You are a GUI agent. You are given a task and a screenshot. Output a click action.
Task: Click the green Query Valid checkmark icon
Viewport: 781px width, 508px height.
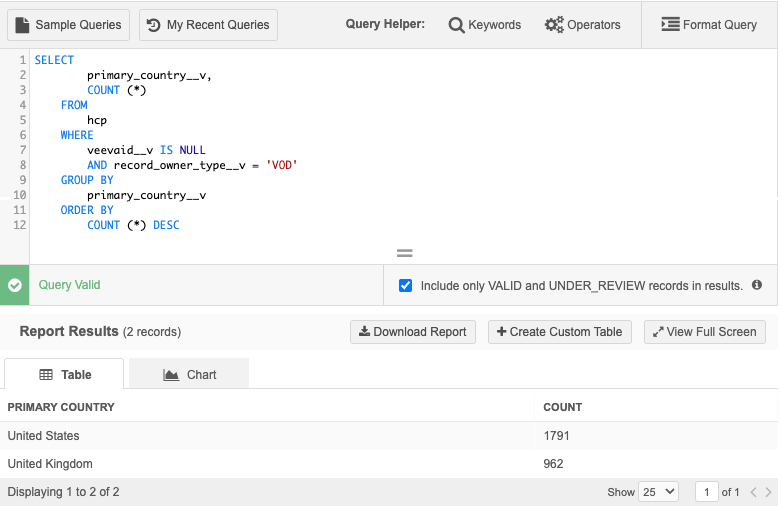[x=15, y=285]
